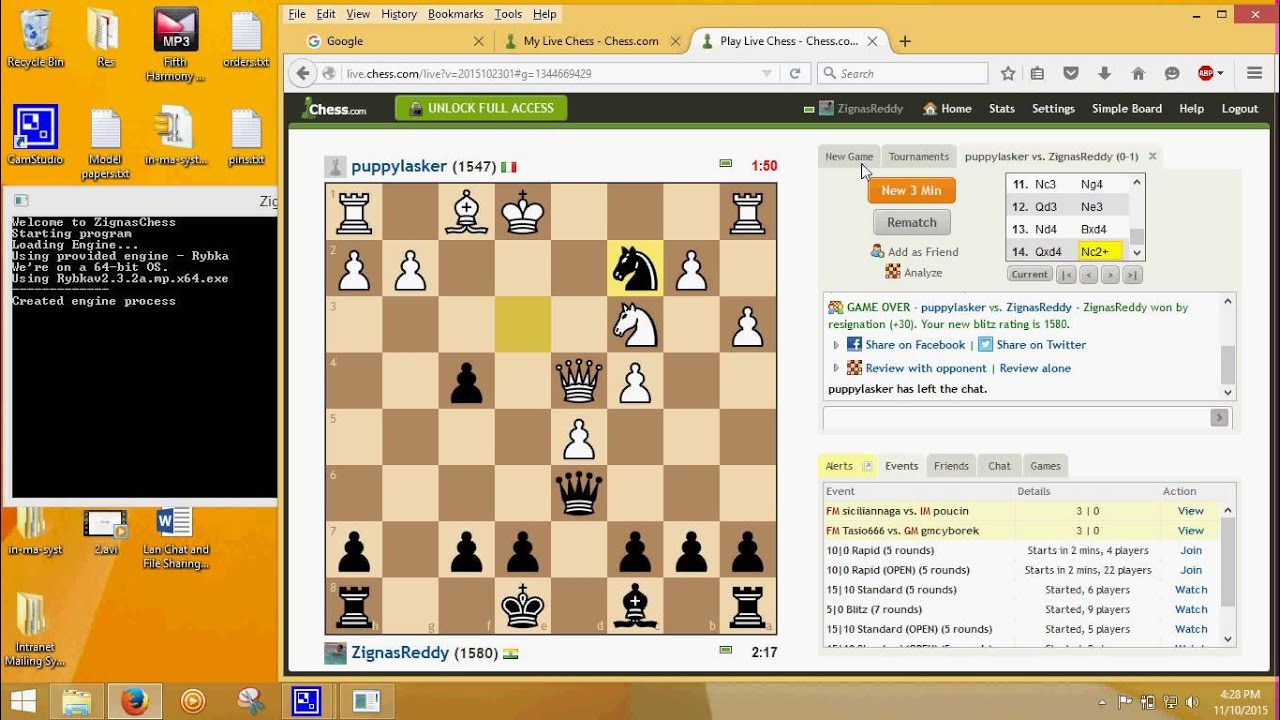The width and height of the screenshot is (1280, 720).
Task: Expand the Review with opponent disclosure triangle
Action: 836,368
